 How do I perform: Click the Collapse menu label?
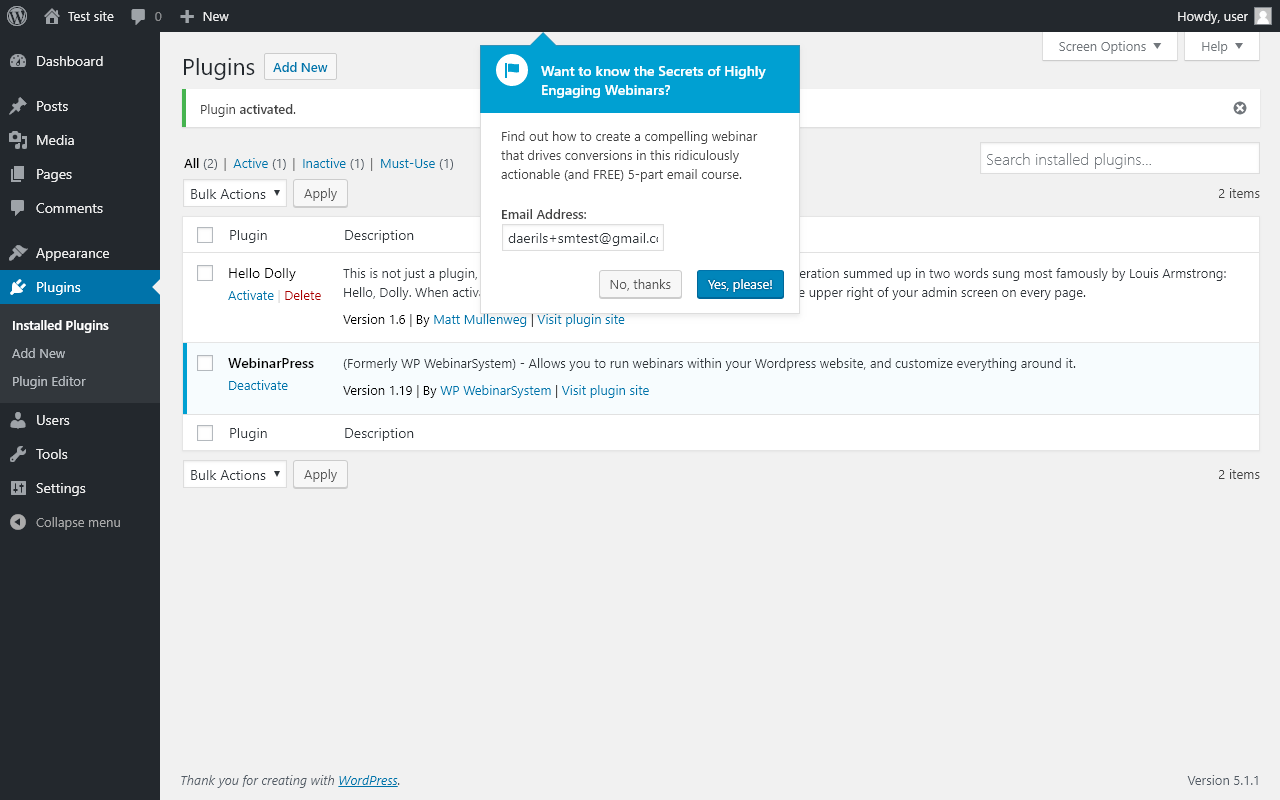point(78,522)
